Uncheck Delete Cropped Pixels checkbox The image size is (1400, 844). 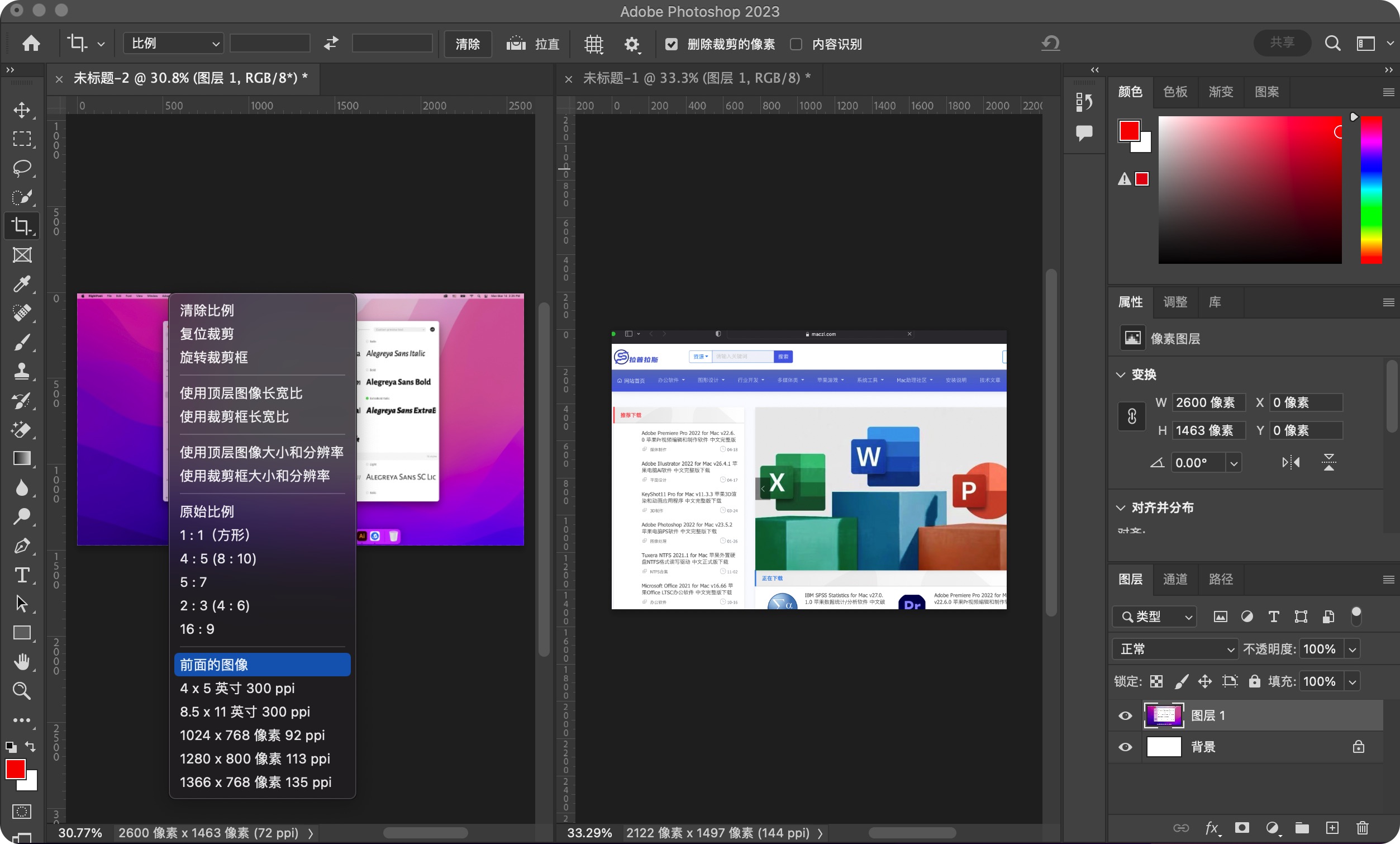click(671, 44)
